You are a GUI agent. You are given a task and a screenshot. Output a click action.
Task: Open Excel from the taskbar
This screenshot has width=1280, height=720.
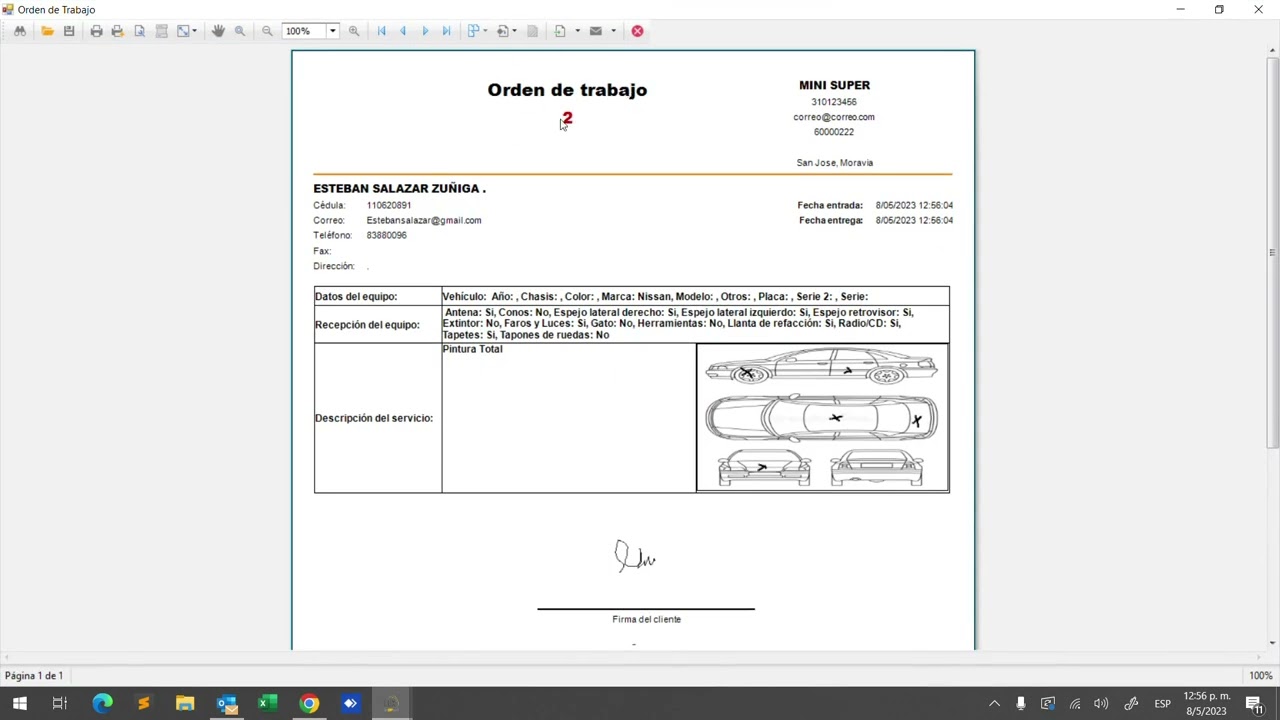pyautogui.click(x=267, y=703)
